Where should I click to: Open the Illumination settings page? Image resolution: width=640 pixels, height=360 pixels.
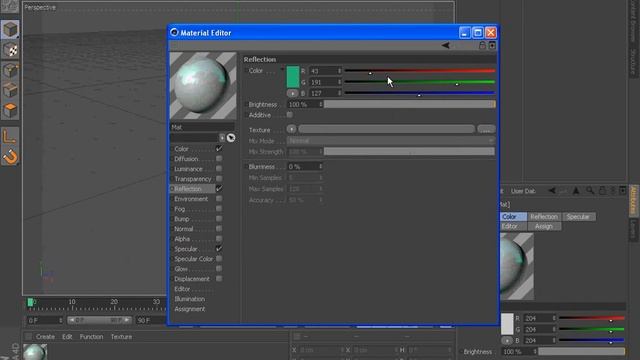[x=189, y=299]
